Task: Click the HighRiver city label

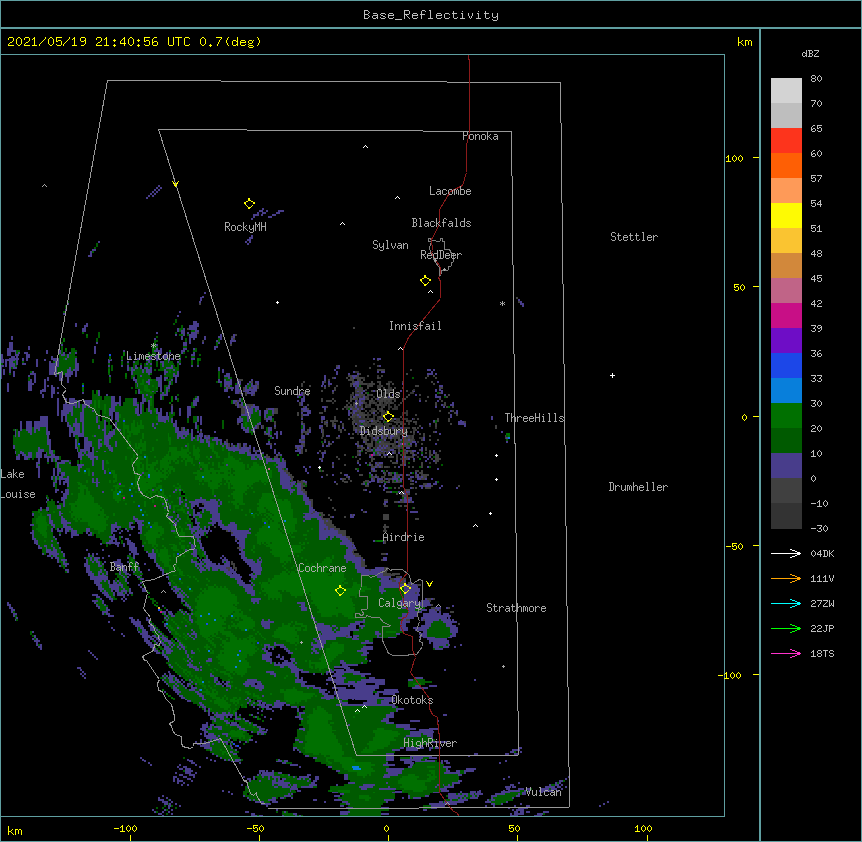Action: 430,743
